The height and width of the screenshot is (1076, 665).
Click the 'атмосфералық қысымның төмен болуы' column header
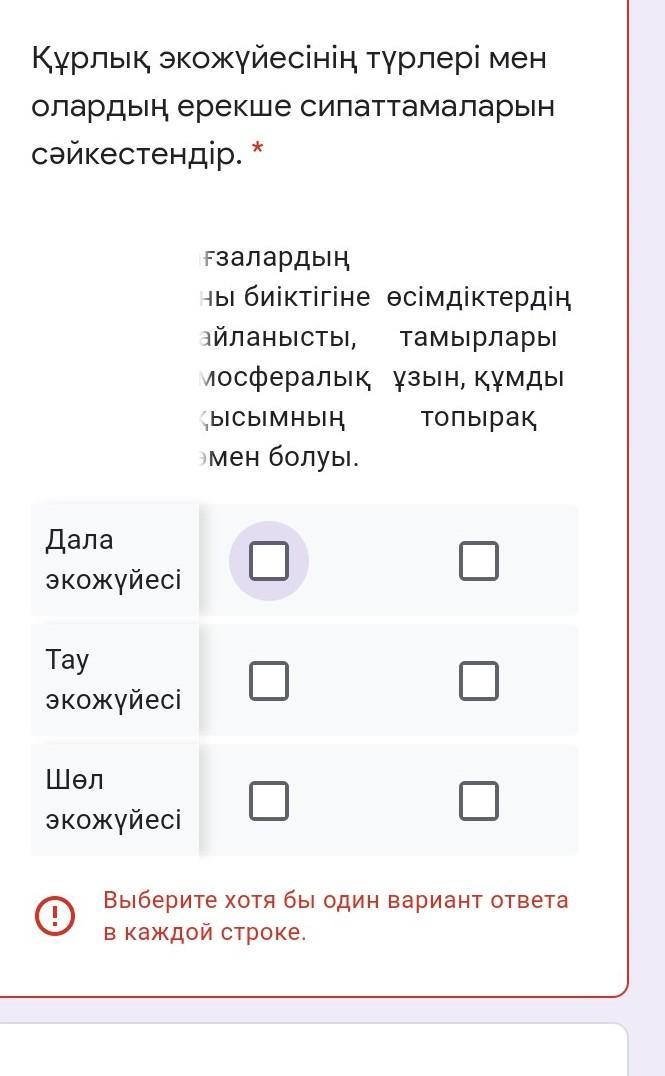[x=284, y=358]
